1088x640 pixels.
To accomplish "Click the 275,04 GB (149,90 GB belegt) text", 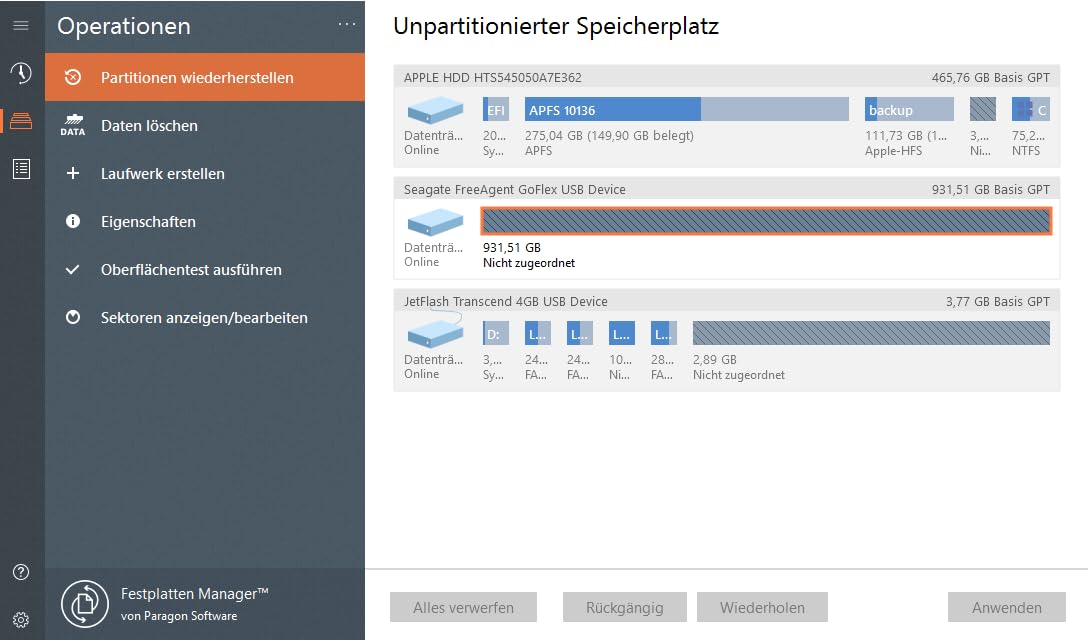I will (x=609, y=135).
